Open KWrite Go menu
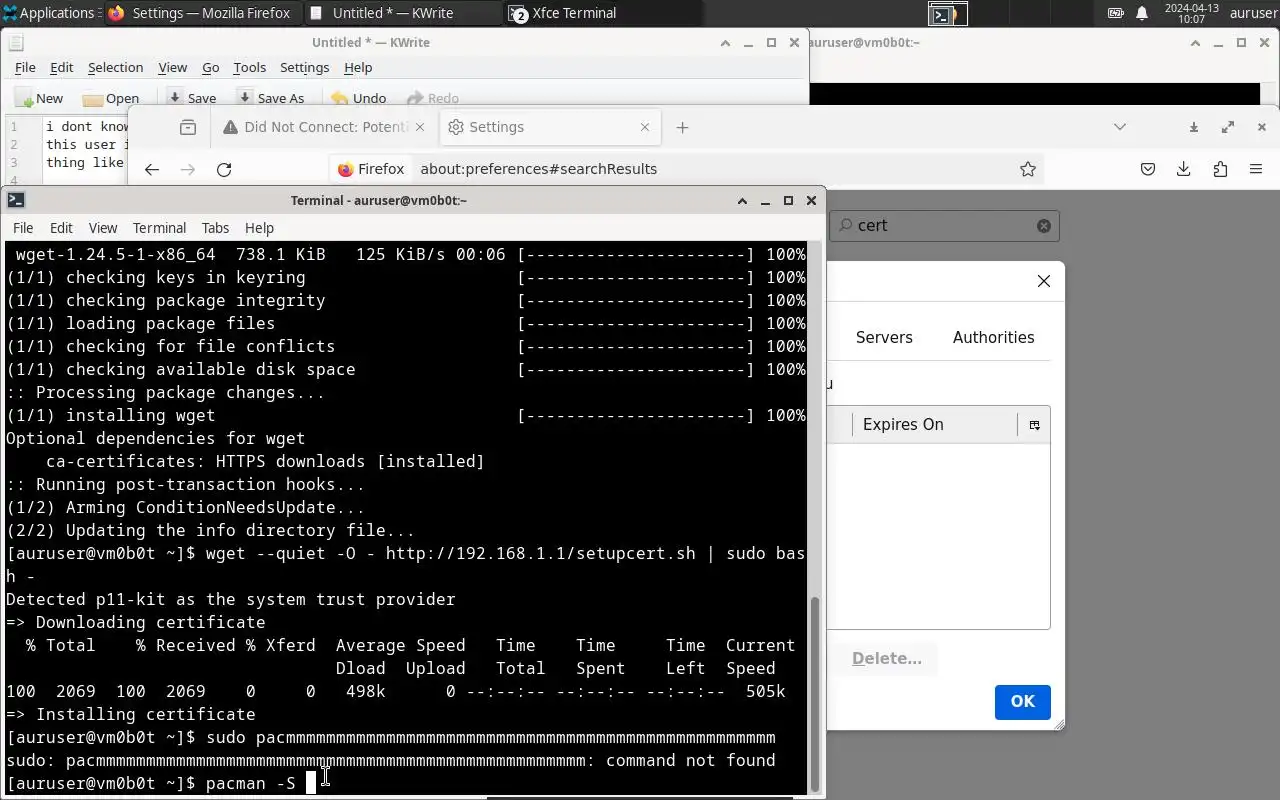This screenshot has width=1280, height=800. pos(210,67)
